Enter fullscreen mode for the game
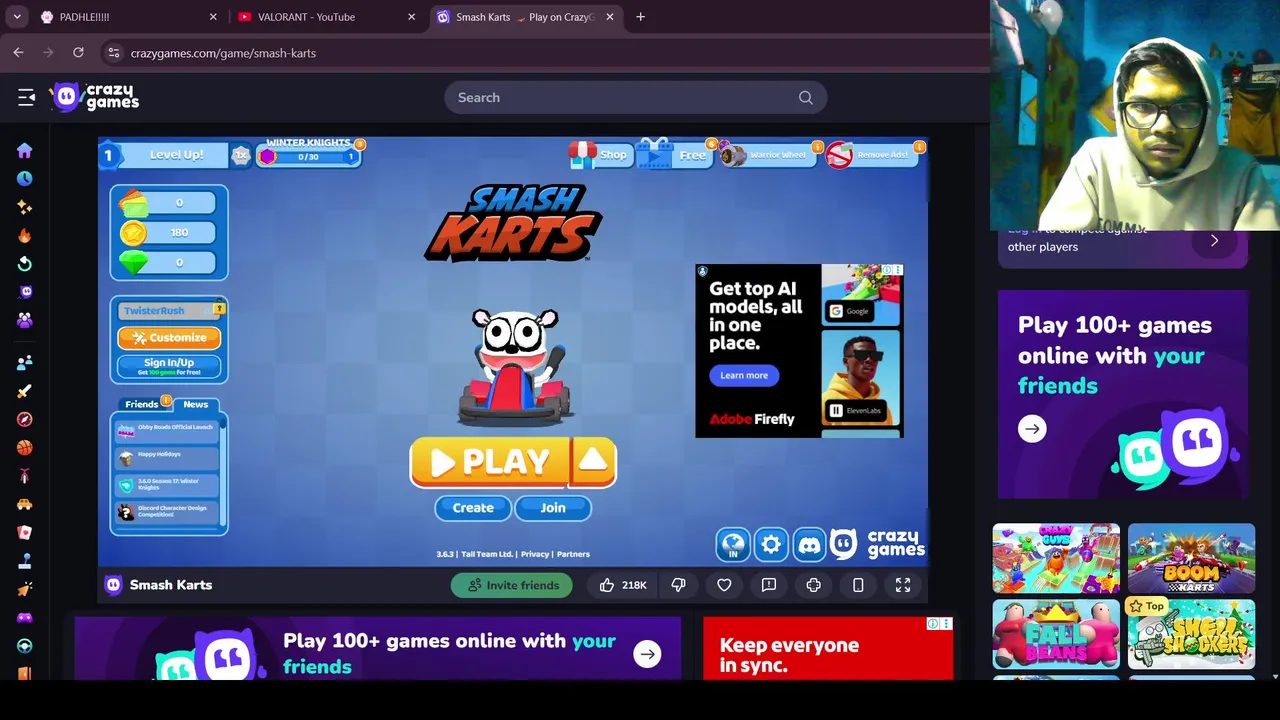Image resolution: width=1280 pixels, height=720 pixels. coord(903,585)
